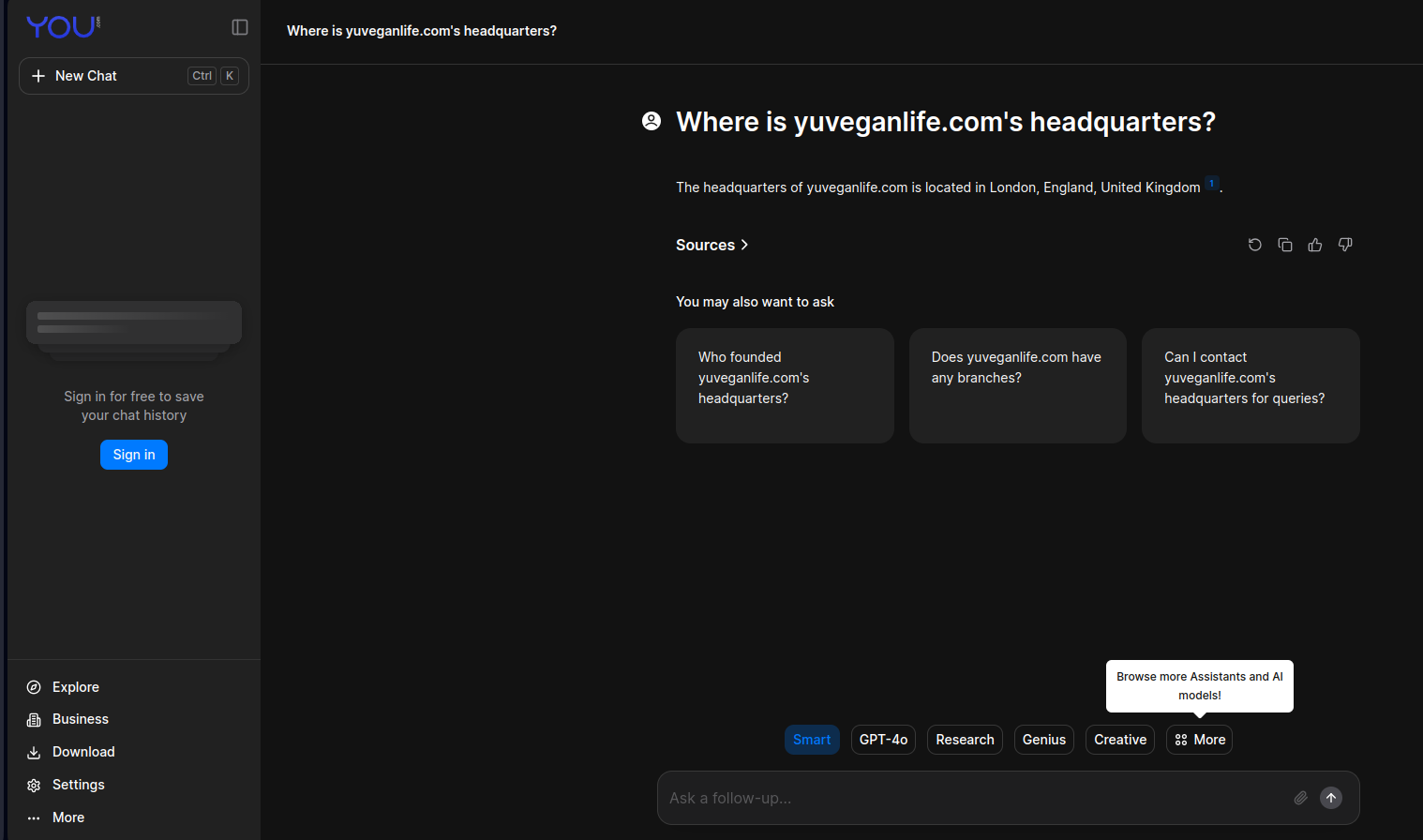Switch to the Genius mode
This screenshot has height=840, width=1423.
point(1044,740)
